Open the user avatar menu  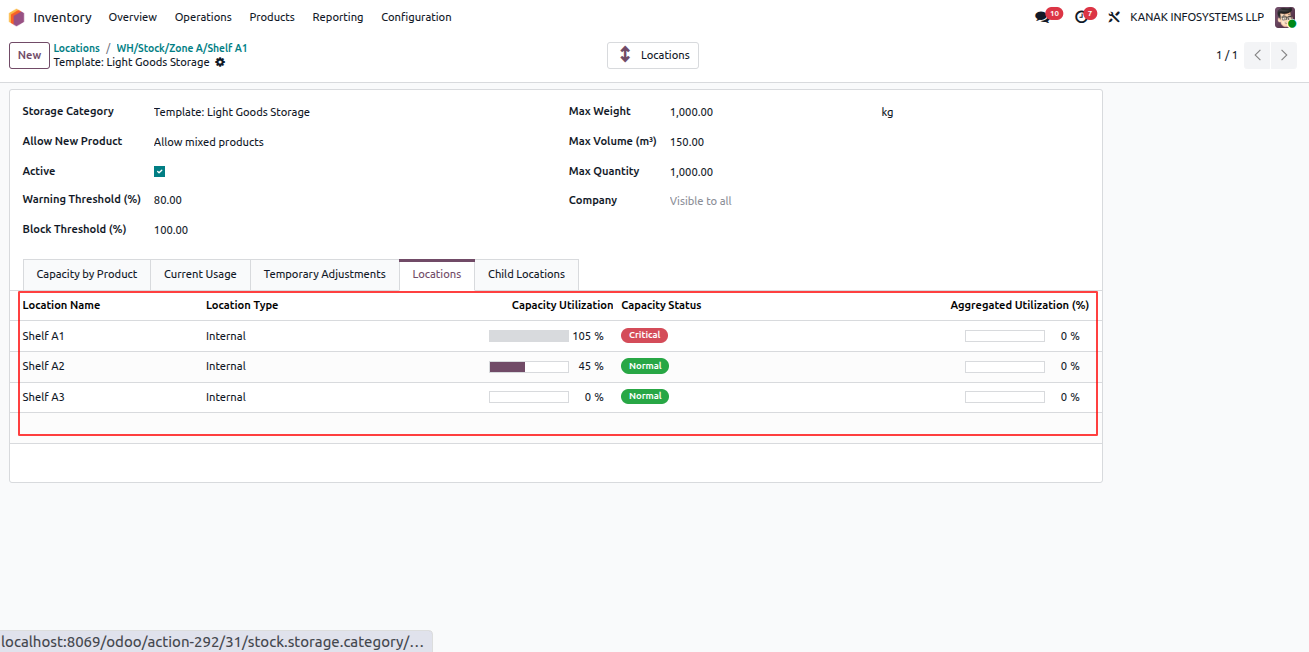click(x=1285, y=17)
